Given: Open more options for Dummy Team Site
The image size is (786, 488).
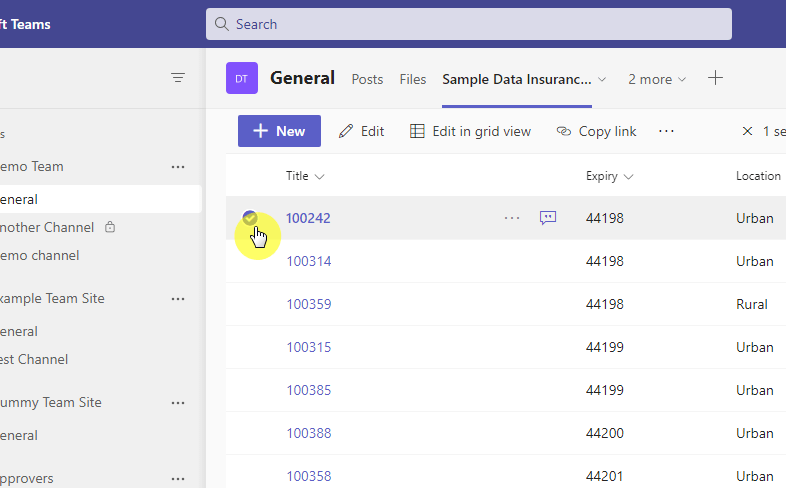Looking at the screenshot, I should (178, 403).
